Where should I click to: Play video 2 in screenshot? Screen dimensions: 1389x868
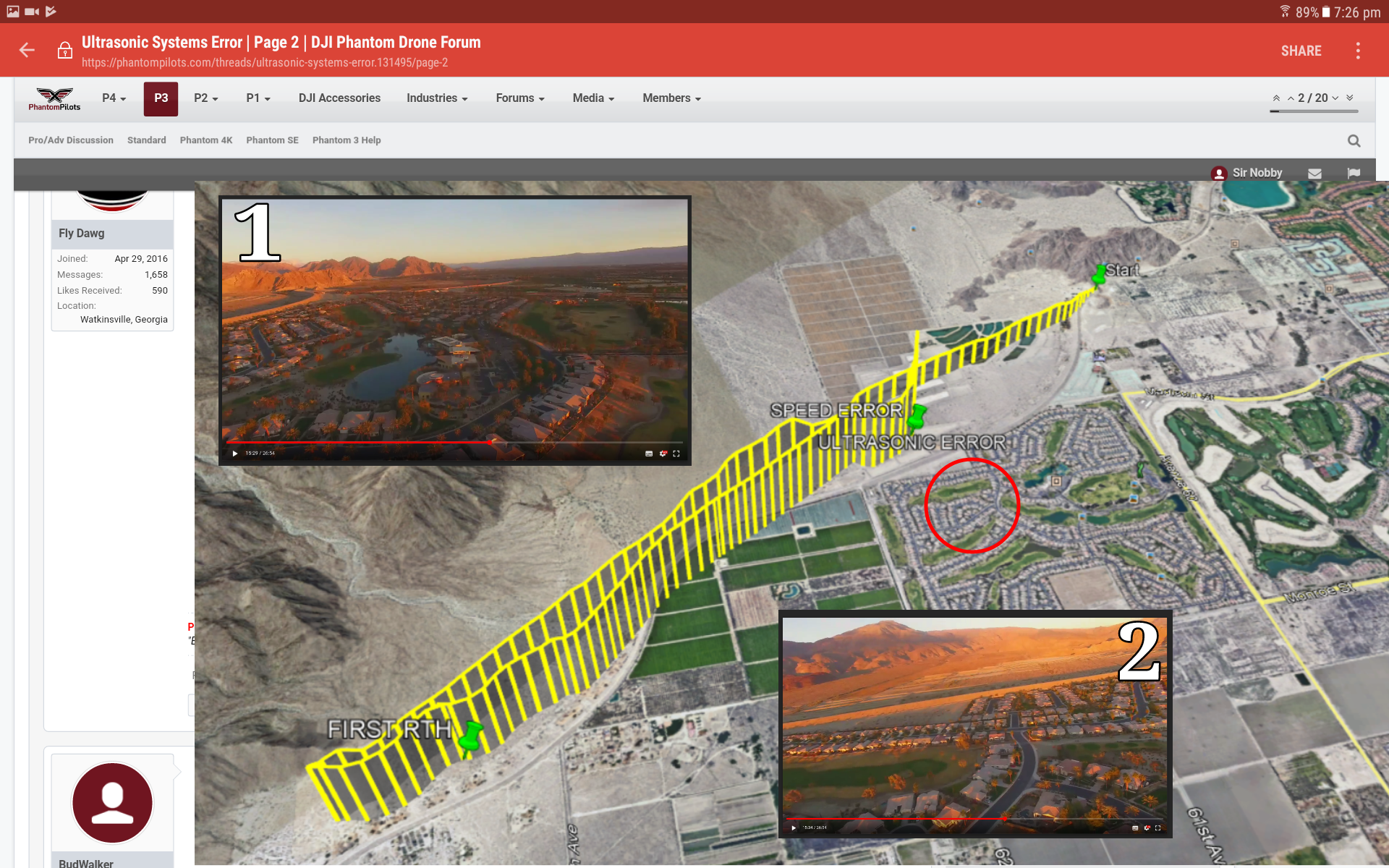tap(794, 827)
